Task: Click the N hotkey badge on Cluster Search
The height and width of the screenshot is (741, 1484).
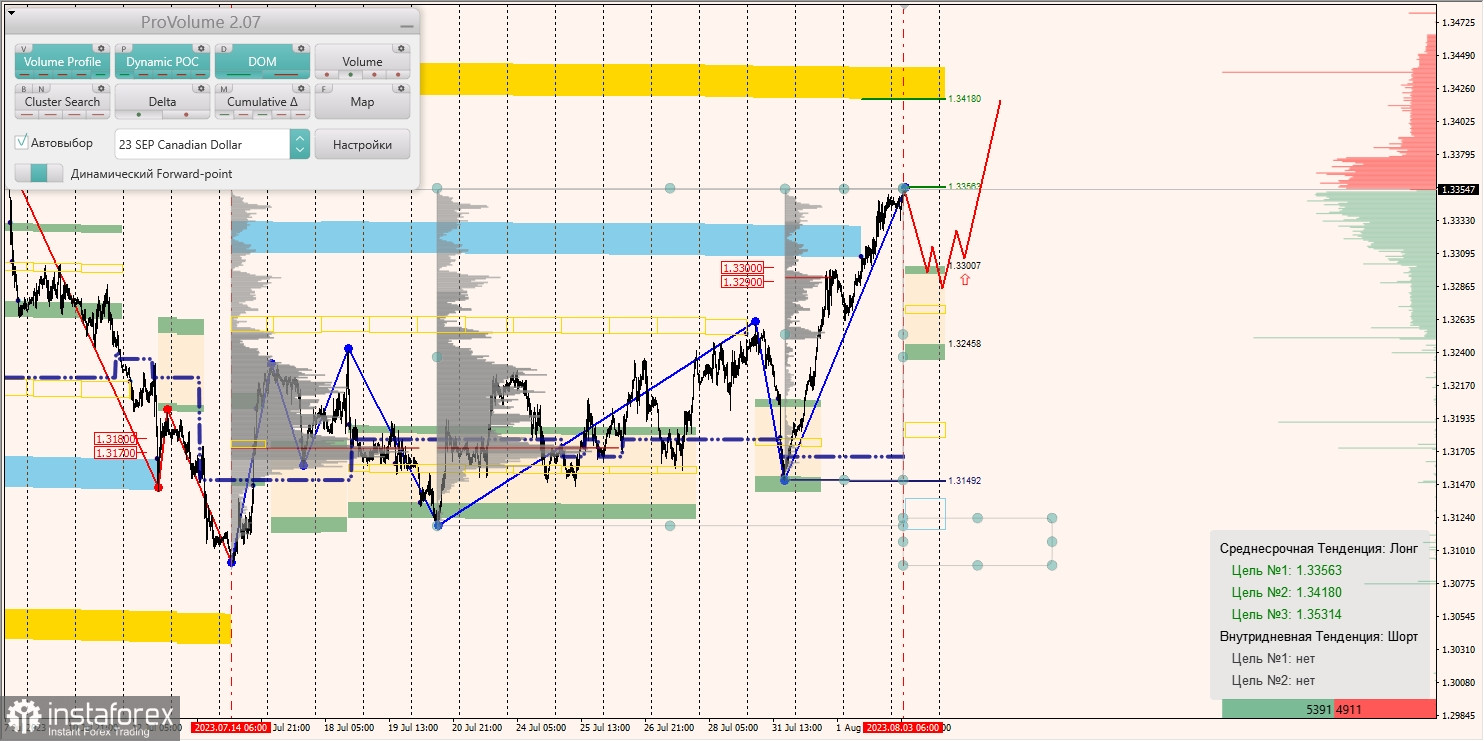Action: click(x=40, y=88)
